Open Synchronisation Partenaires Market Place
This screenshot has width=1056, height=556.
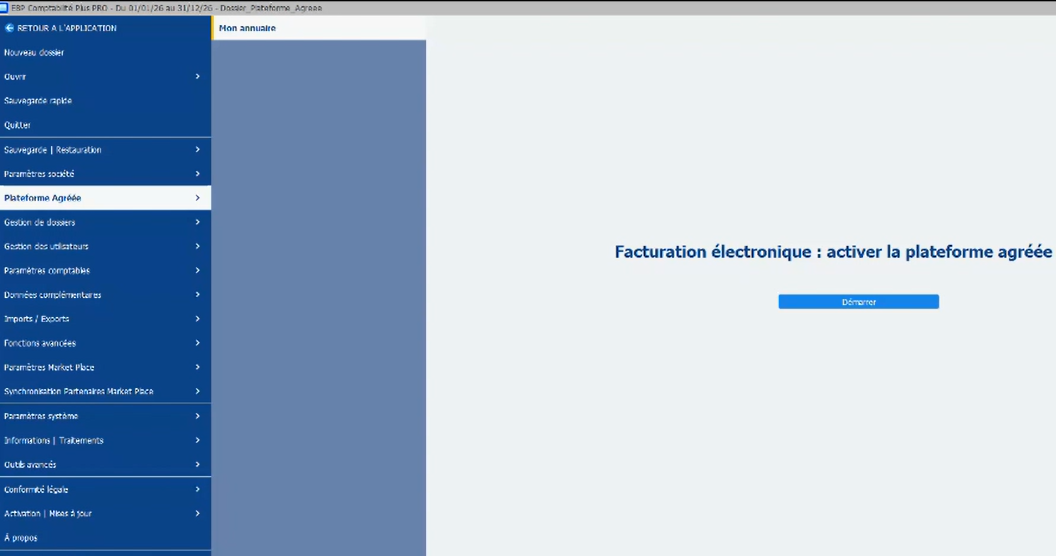click(105, 391)
